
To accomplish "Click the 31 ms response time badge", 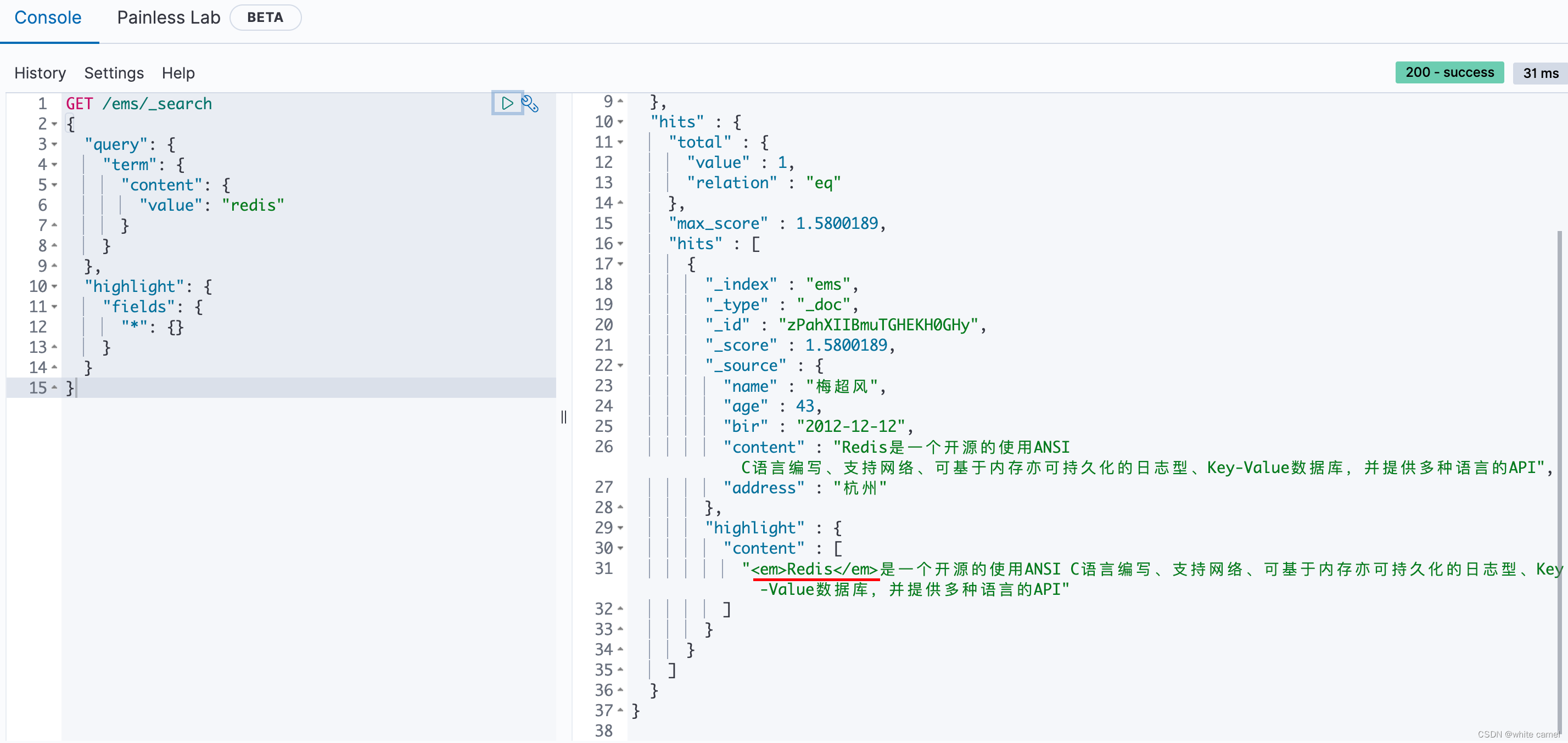I will [x=1540, y=73].
